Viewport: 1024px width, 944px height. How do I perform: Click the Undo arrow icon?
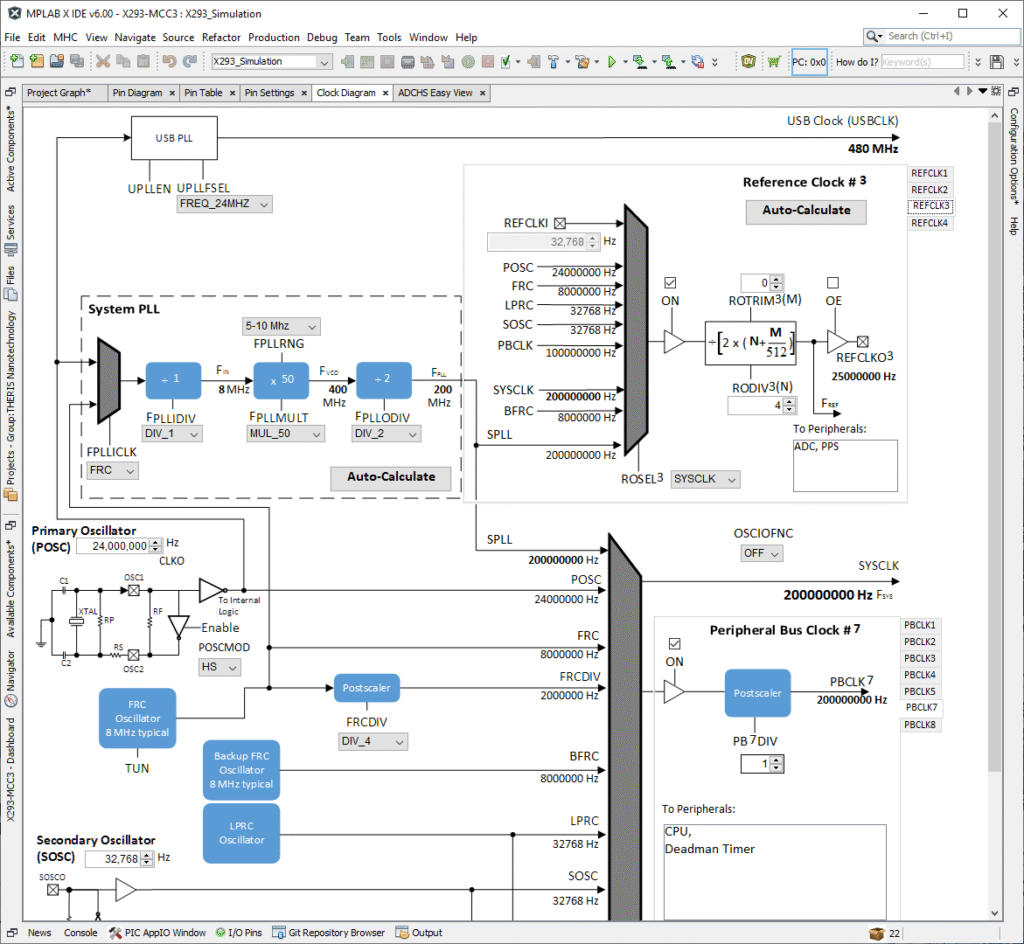tap(170, 61)
